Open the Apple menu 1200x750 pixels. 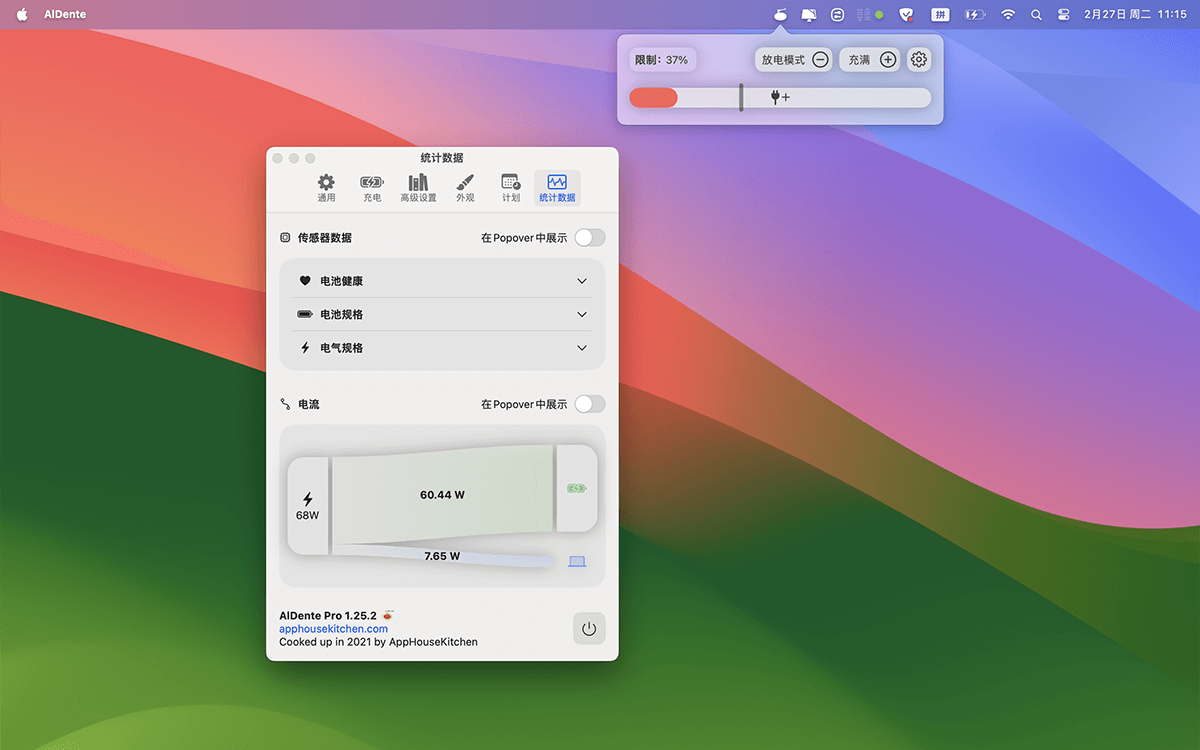(22, 14)
